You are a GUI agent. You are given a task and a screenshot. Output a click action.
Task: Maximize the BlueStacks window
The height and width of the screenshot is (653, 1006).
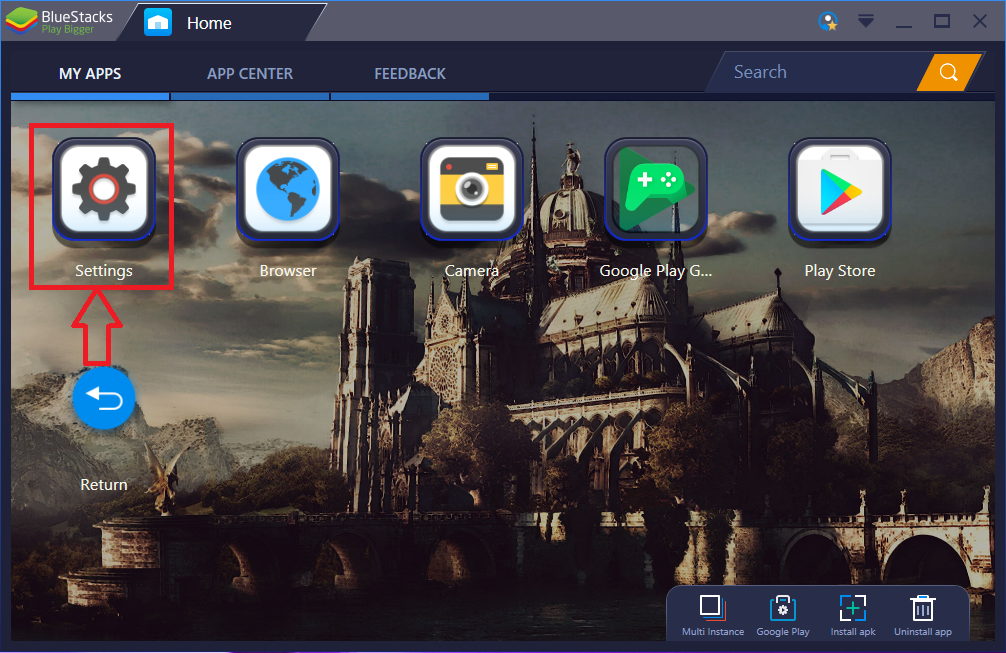942,22
